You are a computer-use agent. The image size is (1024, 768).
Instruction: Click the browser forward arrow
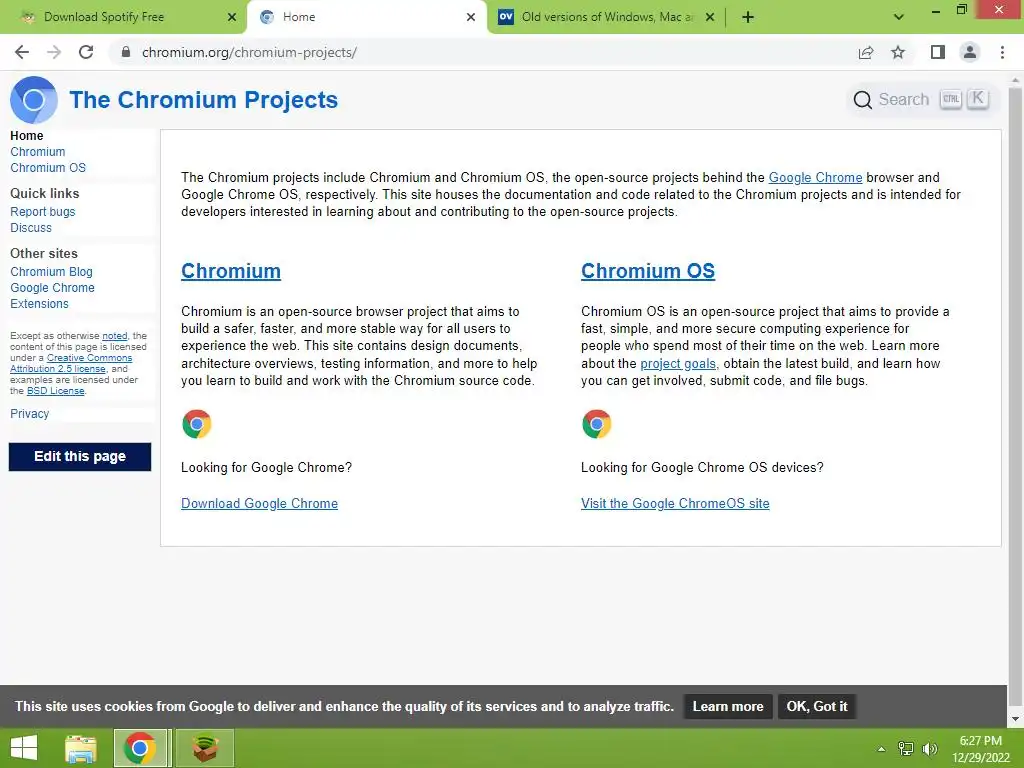[54, 52]
